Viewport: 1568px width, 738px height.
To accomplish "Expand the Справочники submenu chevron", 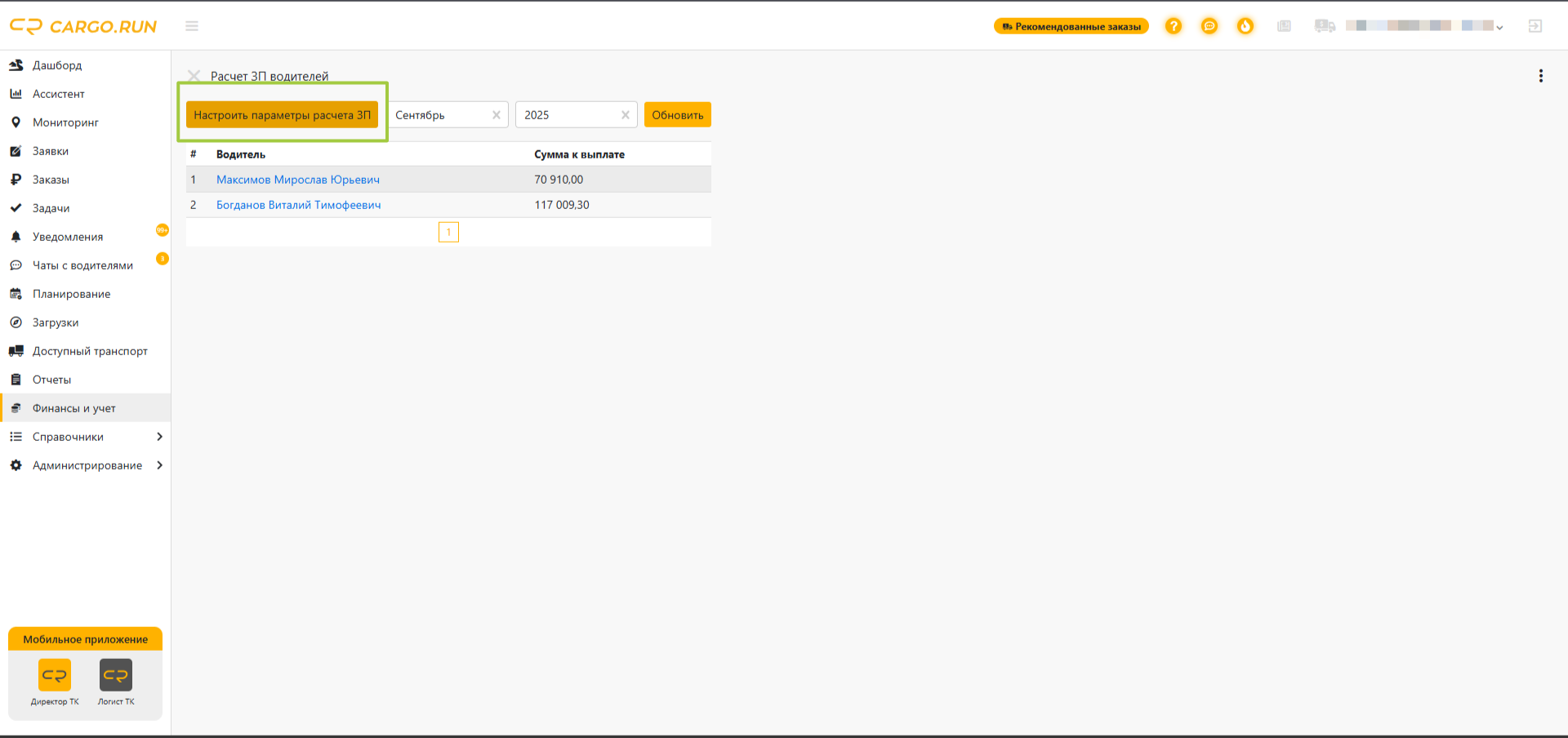I will pyautogui.click(x=159, y=437).
